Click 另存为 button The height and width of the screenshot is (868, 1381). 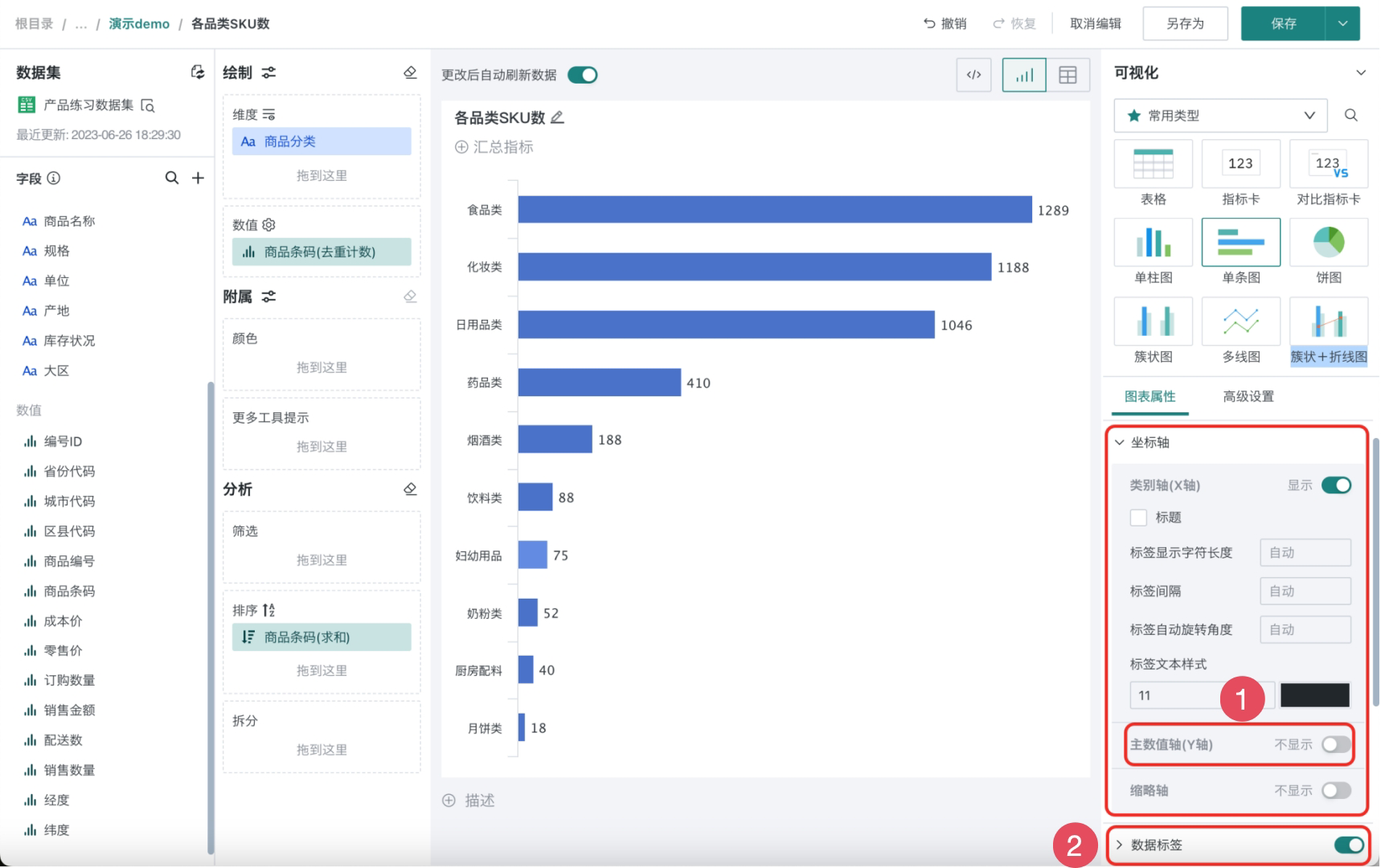(1186, 23)
